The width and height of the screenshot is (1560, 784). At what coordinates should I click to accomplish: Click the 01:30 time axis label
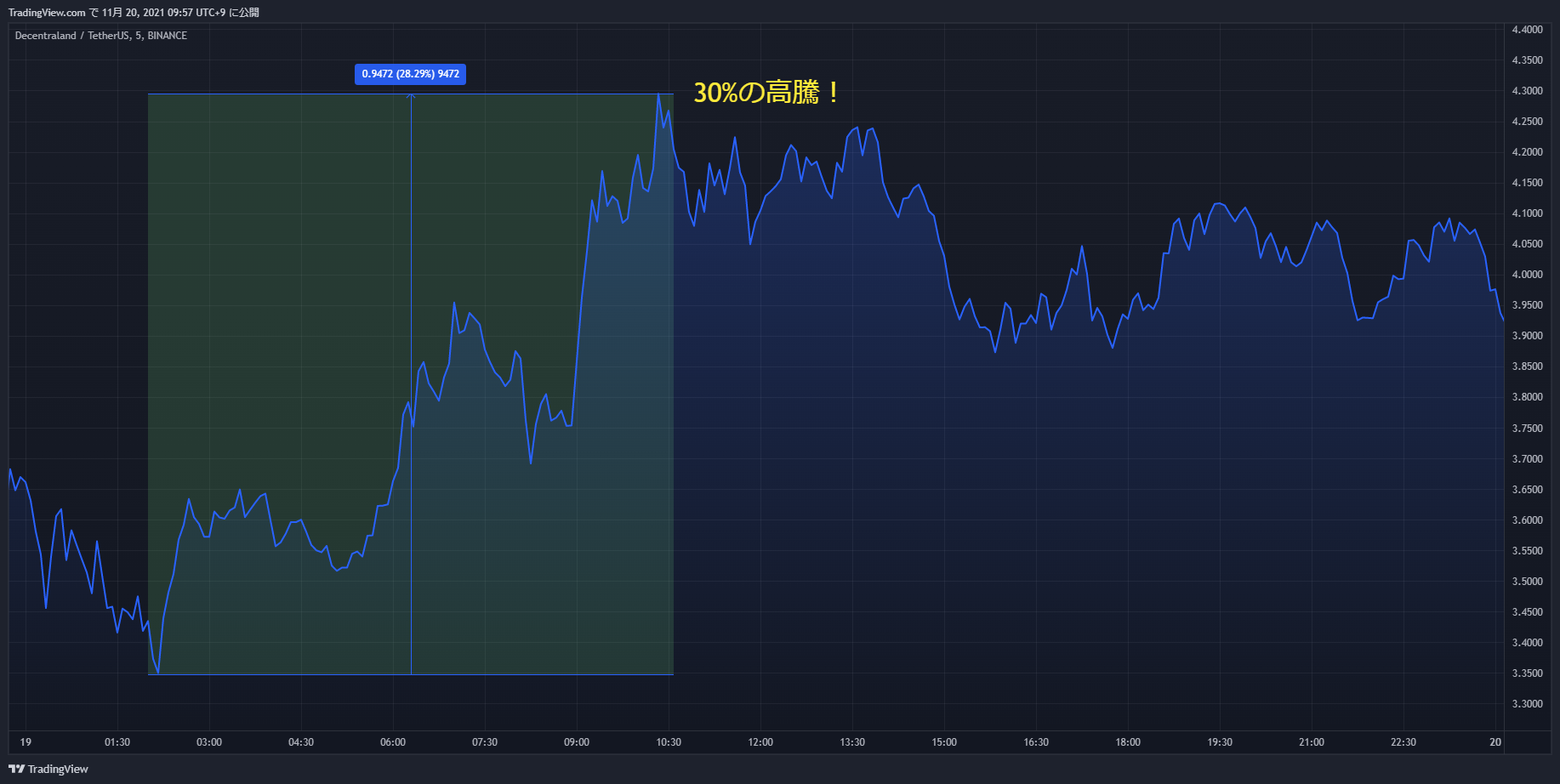[x=117, y=742]
